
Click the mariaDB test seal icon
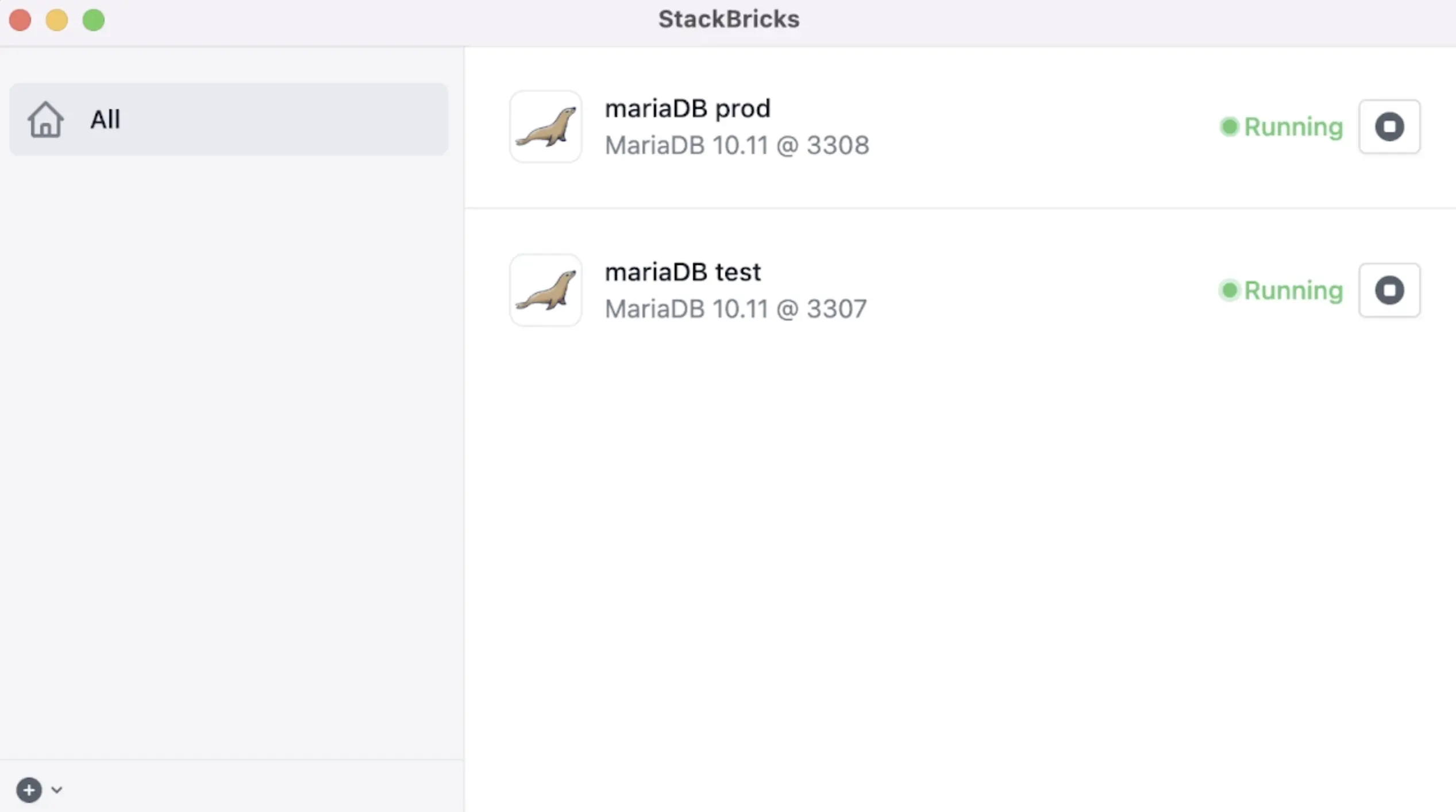click(545, 290)
